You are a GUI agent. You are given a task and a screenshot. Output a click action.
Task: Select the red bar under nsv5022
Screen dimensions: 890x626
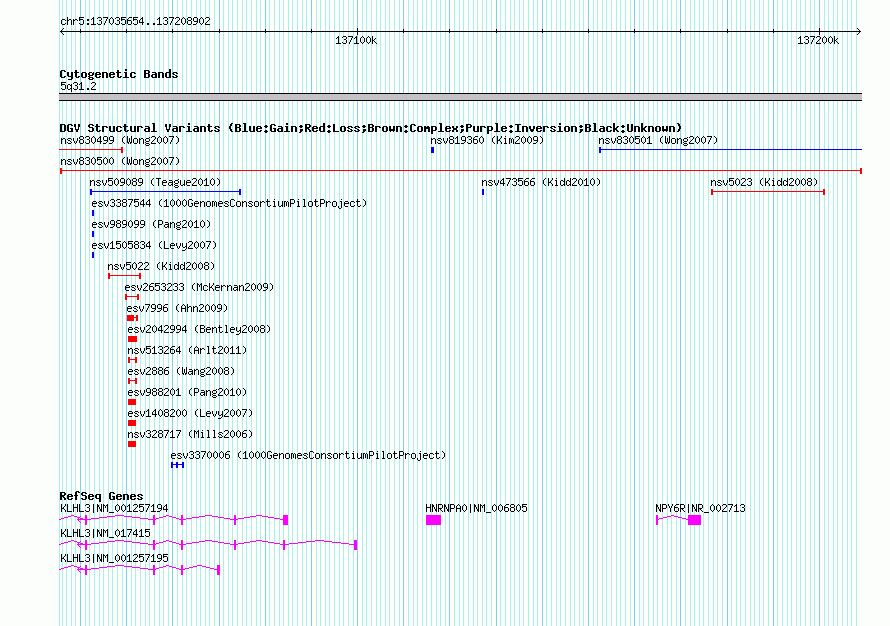click(x=125, y=276)
